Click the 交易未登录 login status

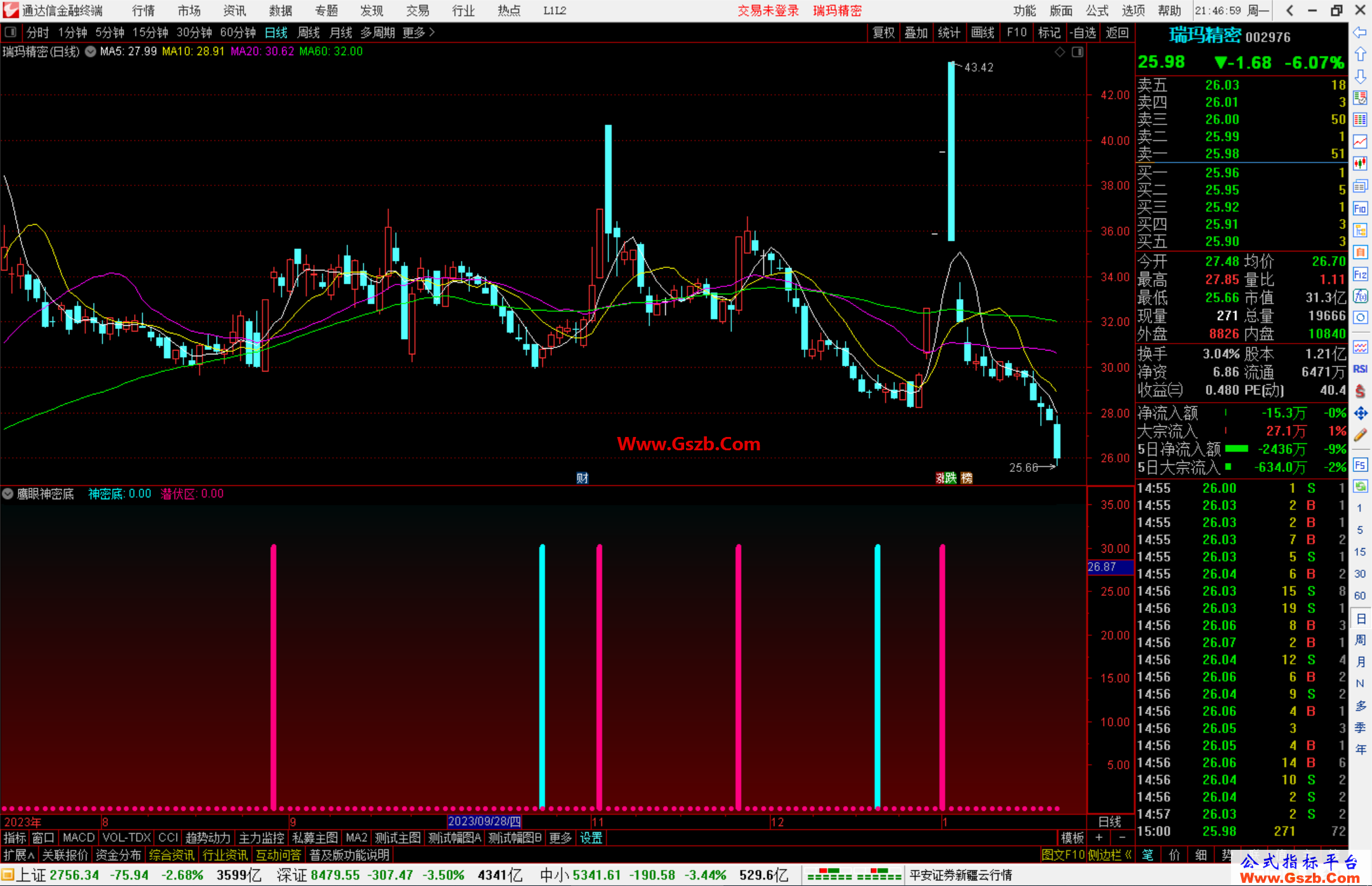pyautogui.click(x=768, y=11)
